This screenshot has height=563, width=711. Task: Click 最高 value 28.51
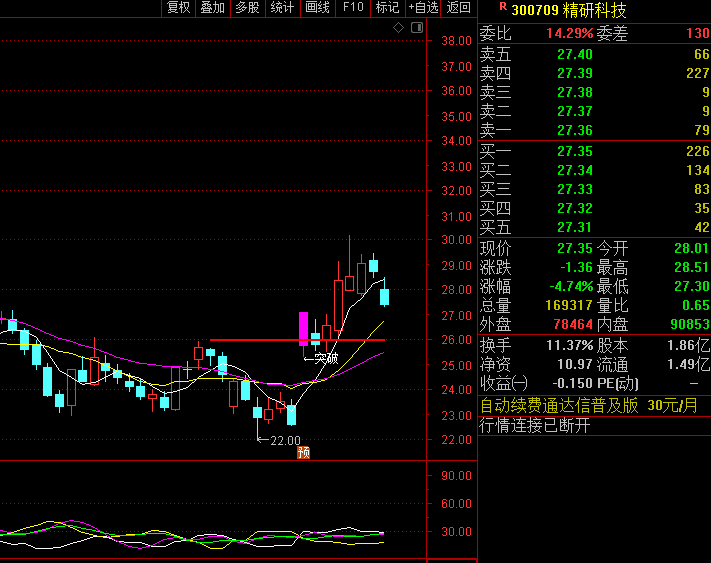[692, 267]
